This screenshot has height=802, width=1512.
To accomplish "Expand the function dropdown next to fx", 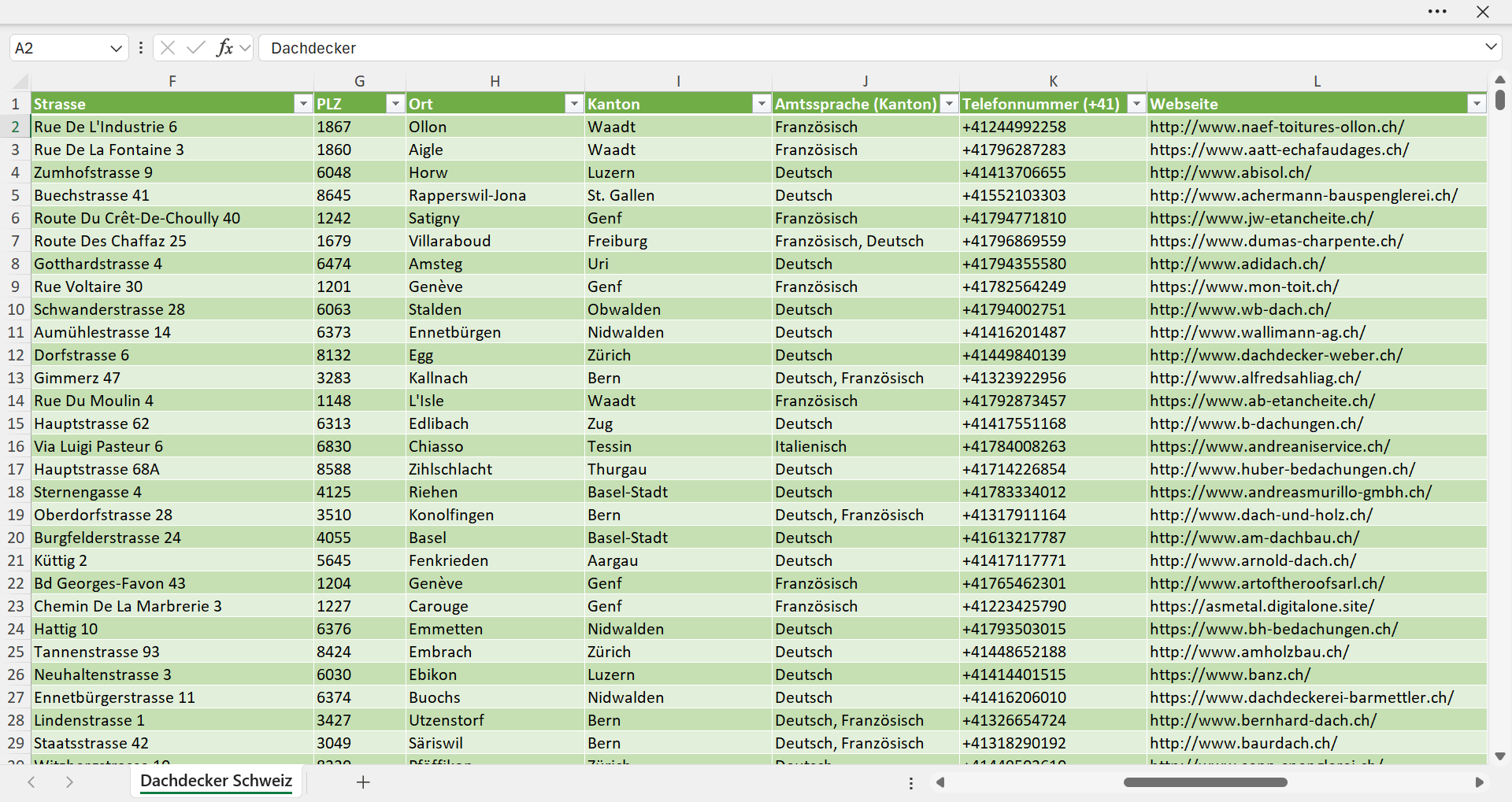I will [245, 48].
